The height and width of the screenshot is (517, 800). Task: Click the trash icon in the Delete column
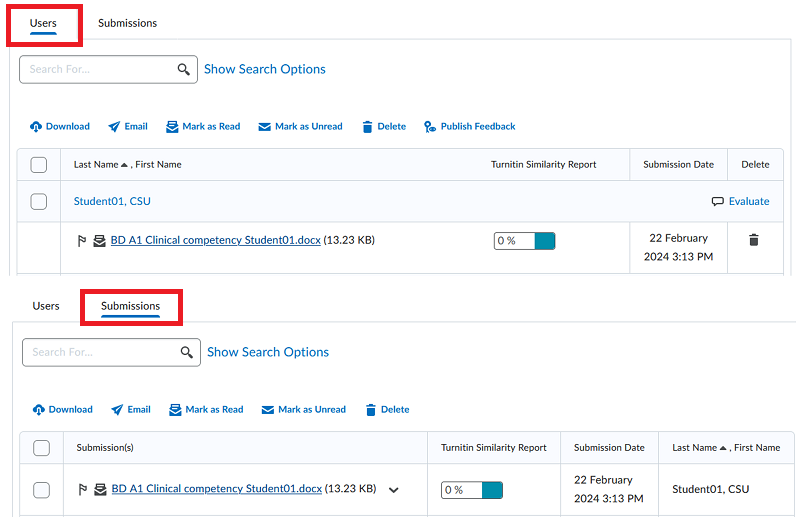754,240
